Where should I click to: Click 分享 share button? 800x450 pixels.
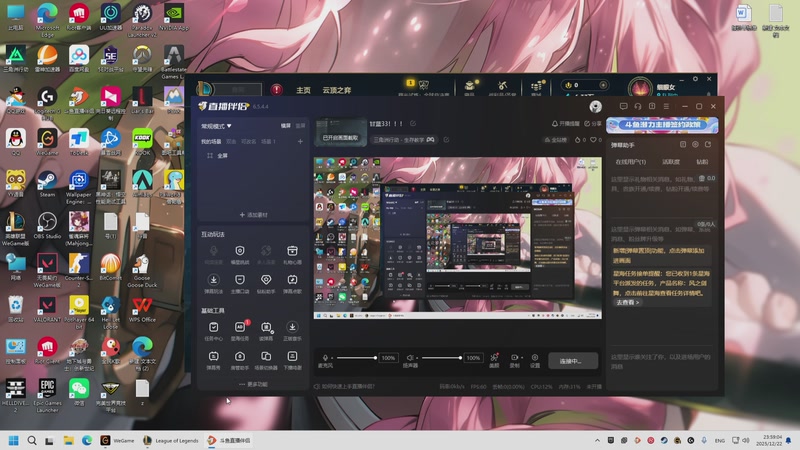pos(593,123)
